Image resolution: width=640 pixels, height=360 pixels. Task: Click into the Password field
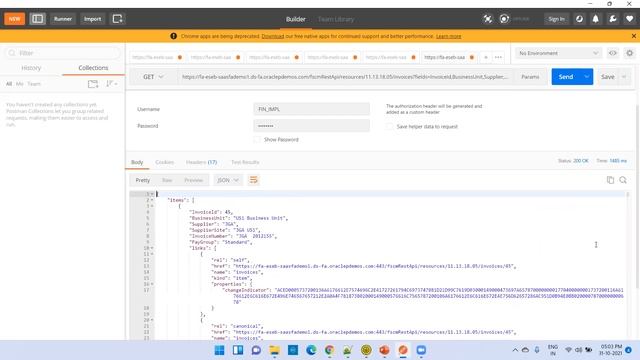311,126
